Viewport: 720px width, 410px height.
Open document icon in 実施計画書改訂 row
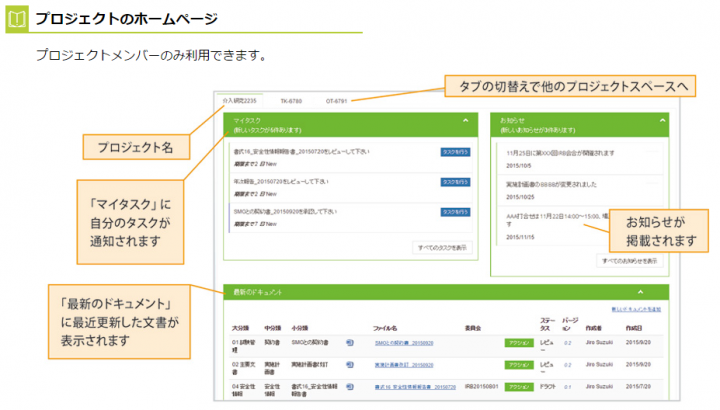(x=349, y=365)
